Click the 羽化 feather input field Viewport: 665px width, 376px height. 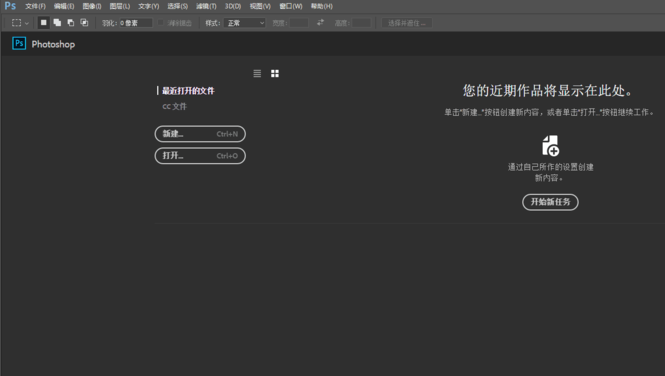click(135, 23)
